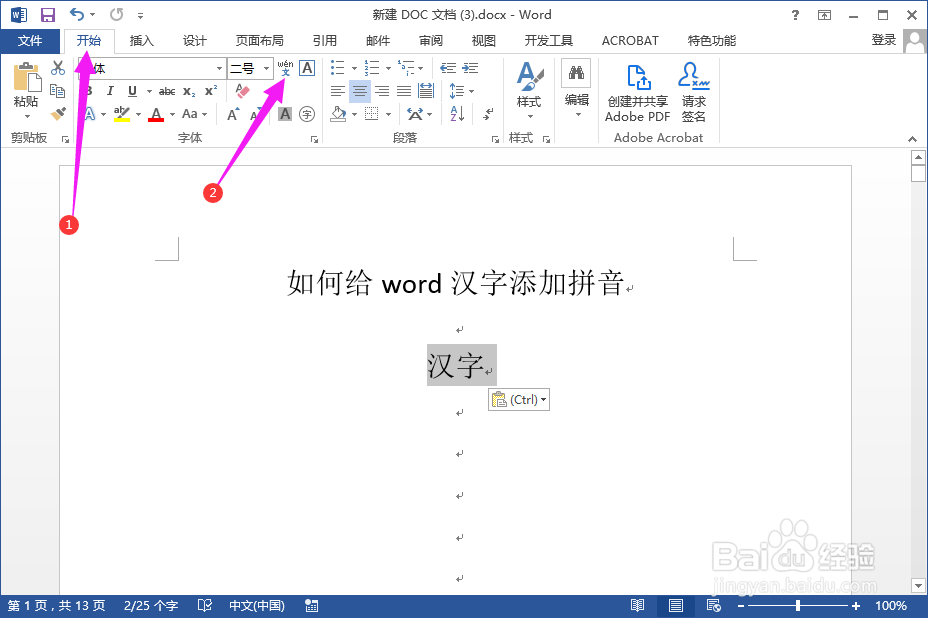Apply character border (boxed A) icon
This screenshot has height=618, width=928.
click(x=307, y=68)
